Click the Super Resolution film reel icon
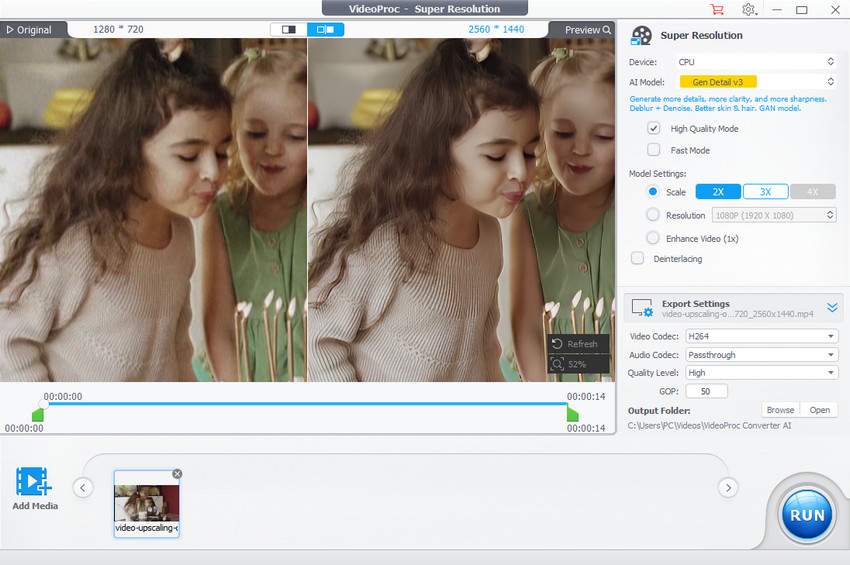 (x=641, y=36)
